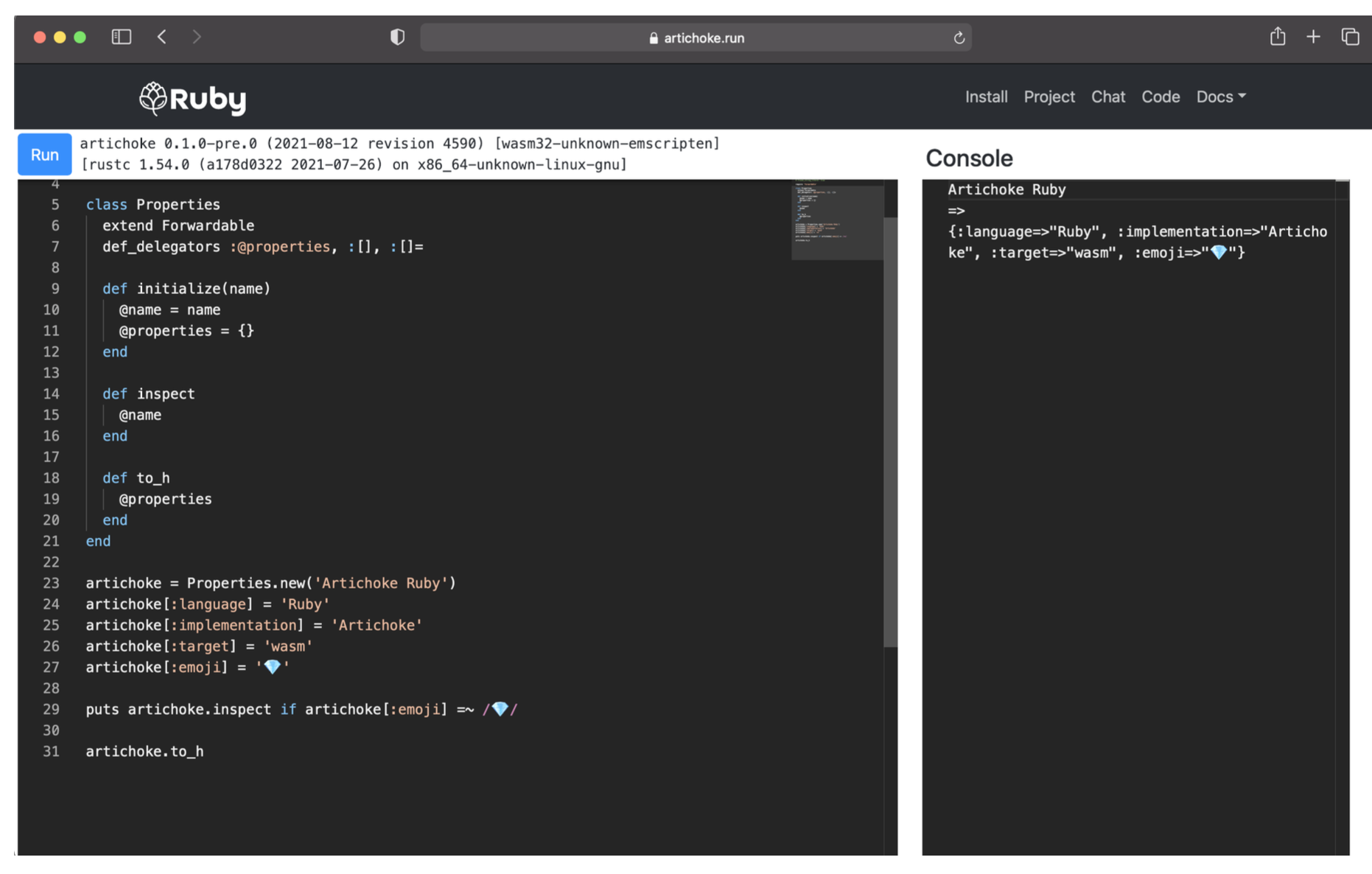Open the Code nav link
Image resolution: width=1372 pixels, height=874 pixels.
[1161, 97]
